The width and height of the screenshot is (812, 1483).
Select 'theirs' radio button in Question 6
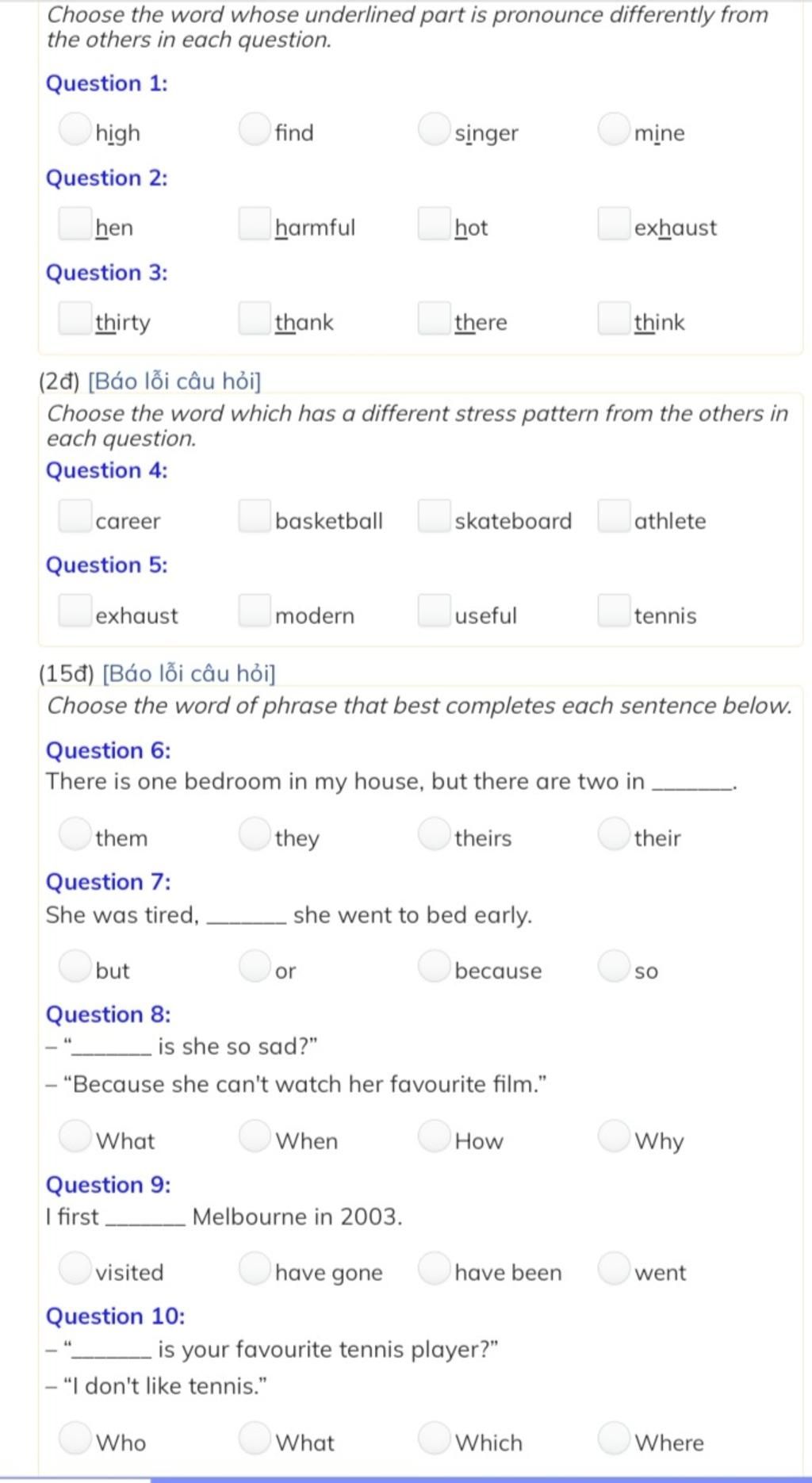click(x=434, y=834)
